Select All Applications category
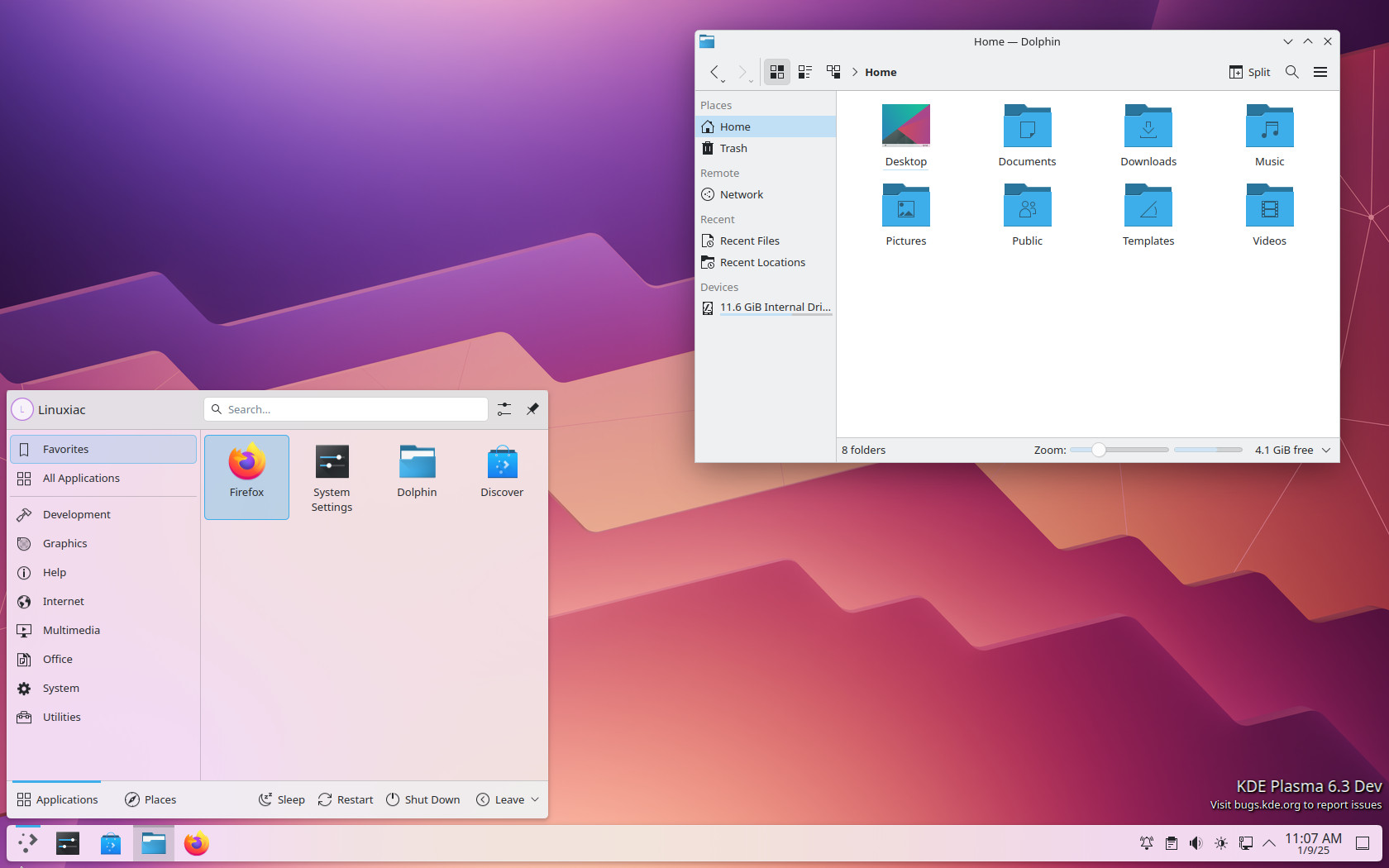1389x868 pixels. [x=103, y=478]
